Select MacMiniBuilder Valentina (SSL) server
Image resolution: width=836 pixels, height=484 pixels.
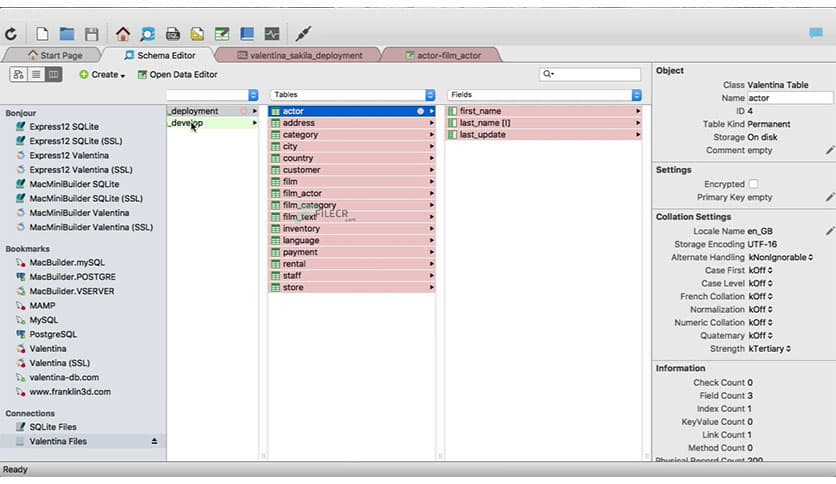click(91, 227)
